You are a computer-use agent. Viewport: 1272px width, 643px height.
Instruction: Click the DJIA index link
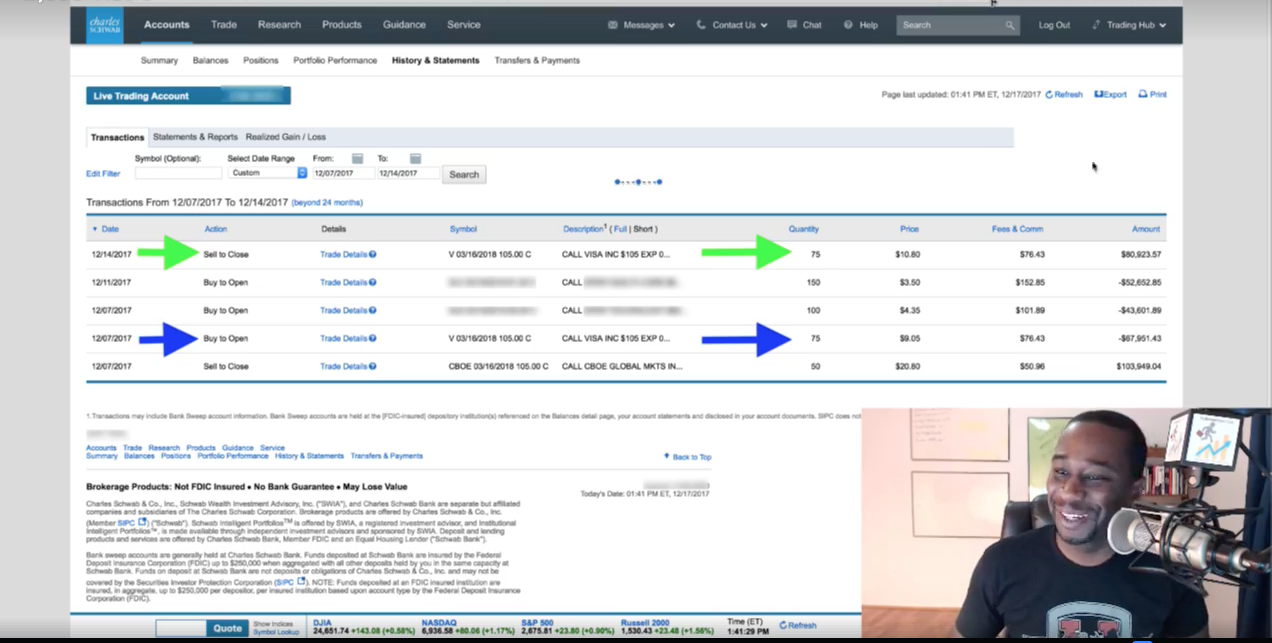[322, 622]
